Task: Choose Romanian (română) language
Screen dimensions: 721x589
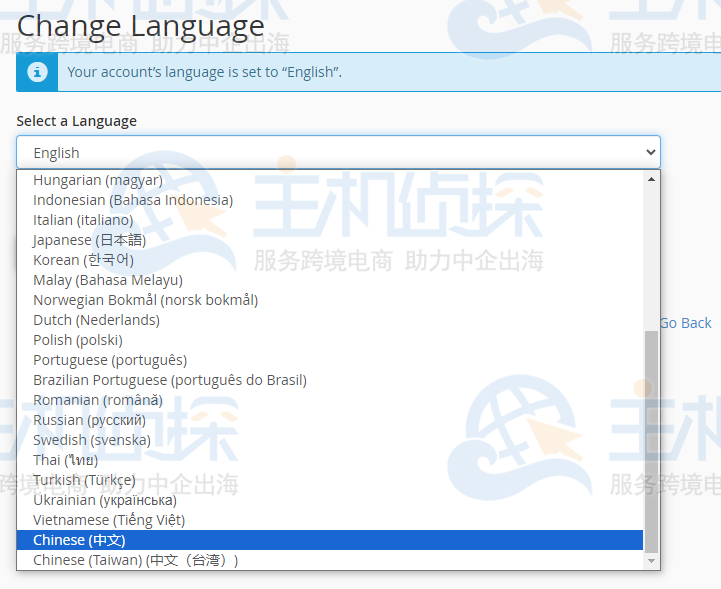Action: pos(330,400)
